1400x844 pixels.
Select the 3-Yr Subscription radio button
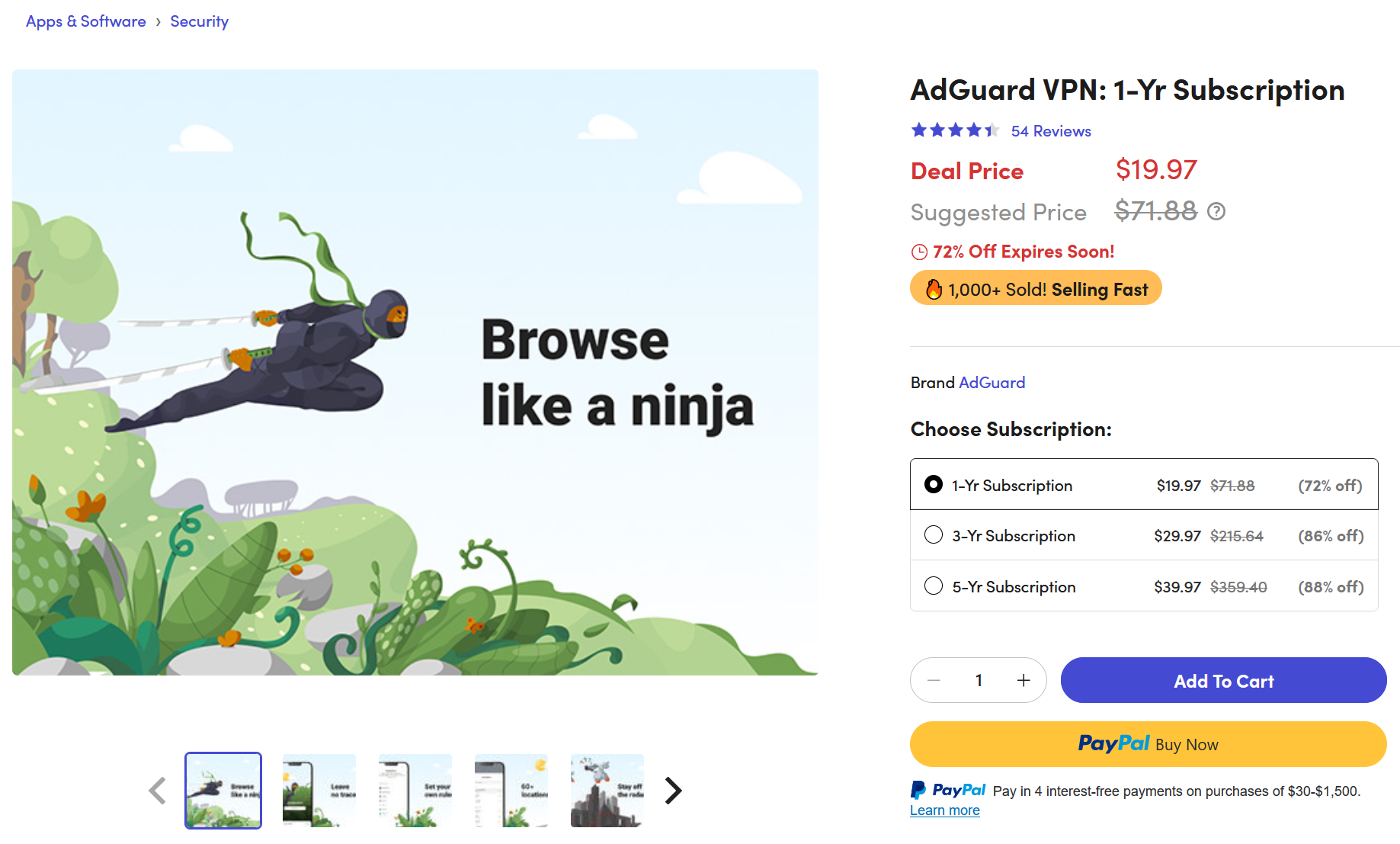[933, 534]
